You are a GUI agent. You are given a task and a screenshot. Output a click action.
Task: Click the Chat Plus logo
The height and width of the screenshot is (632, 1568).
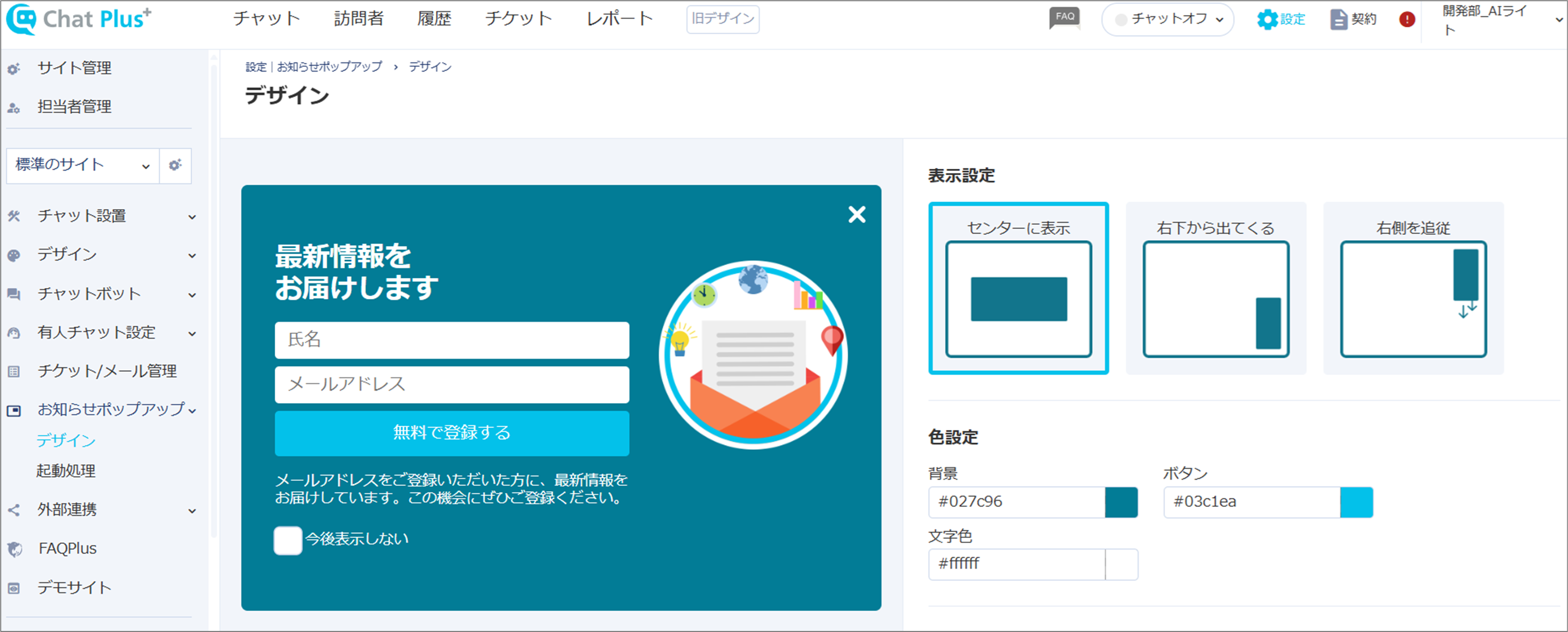coord(79,19)
